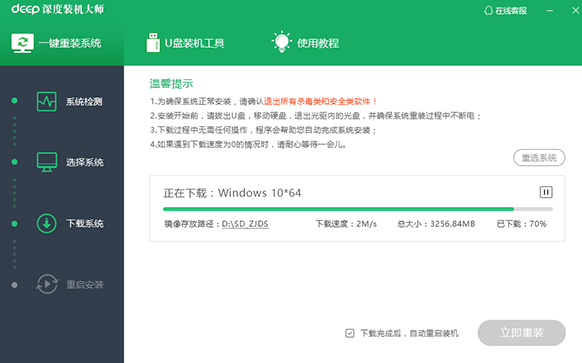The width and height of the screenshot is (582, 363).
Task: Click the 选择系统 monitor icon
Action: click(47, 162)
